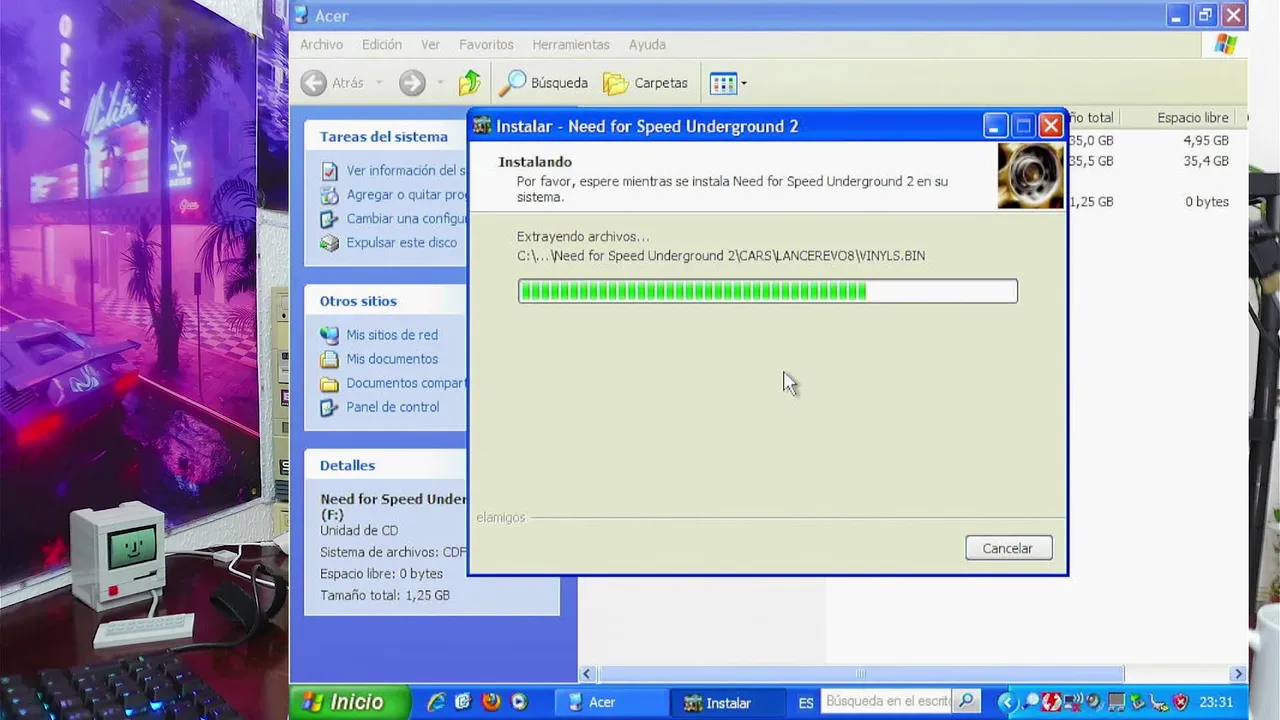This screenshot has width=1280, height=720.
Task: Open the Edición menu
Action: tap(382, 45)
